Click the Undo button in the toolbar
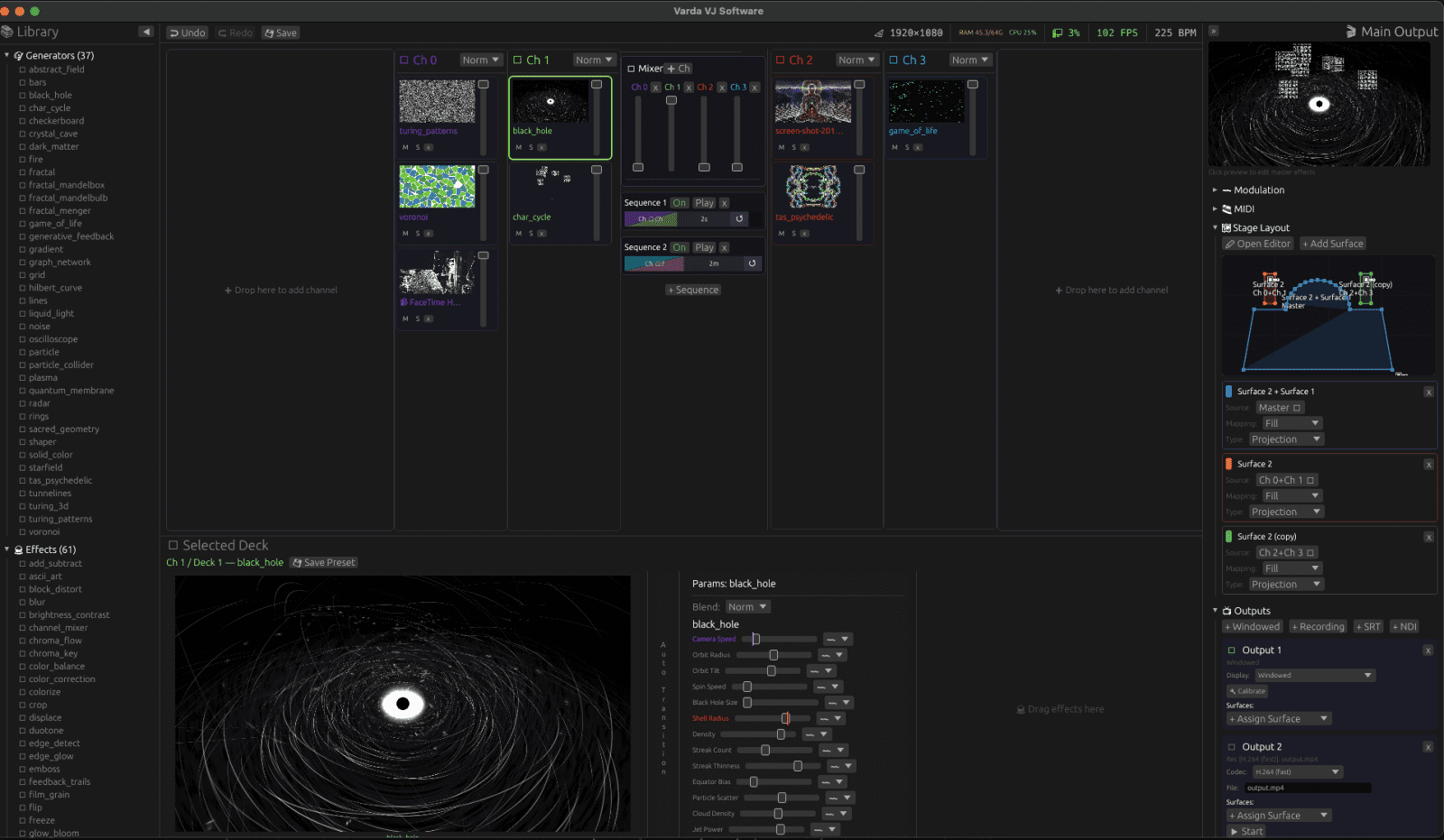The width and height of the screenshot is (1444, 840). (188, 32)
